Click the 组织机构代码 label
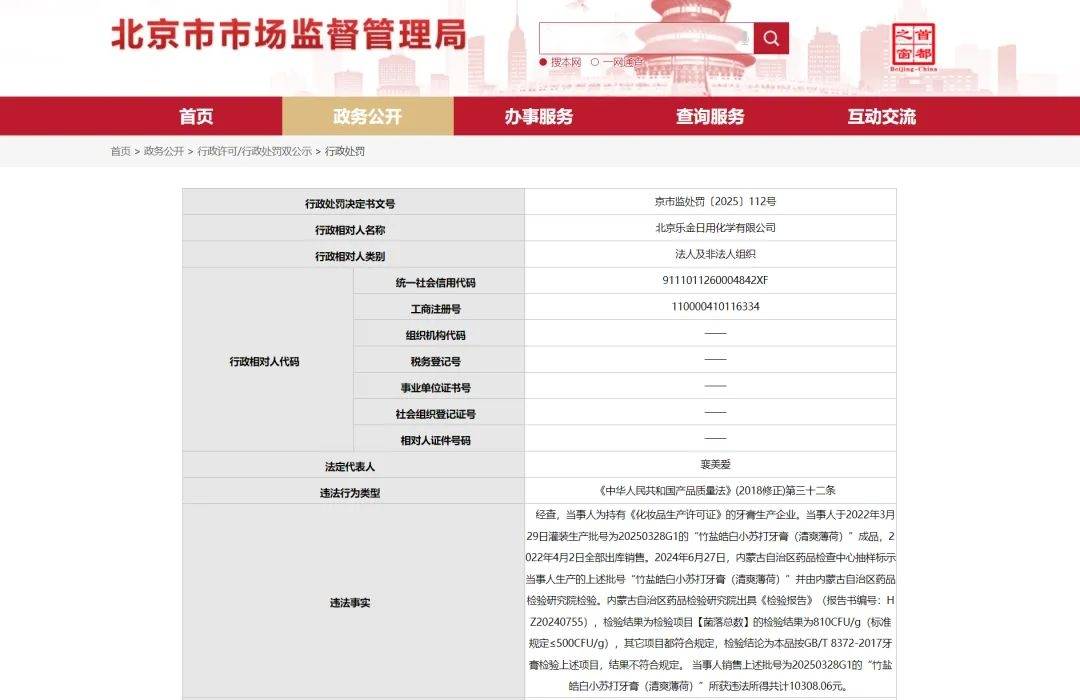1080x700 pixels. point(435,335)
